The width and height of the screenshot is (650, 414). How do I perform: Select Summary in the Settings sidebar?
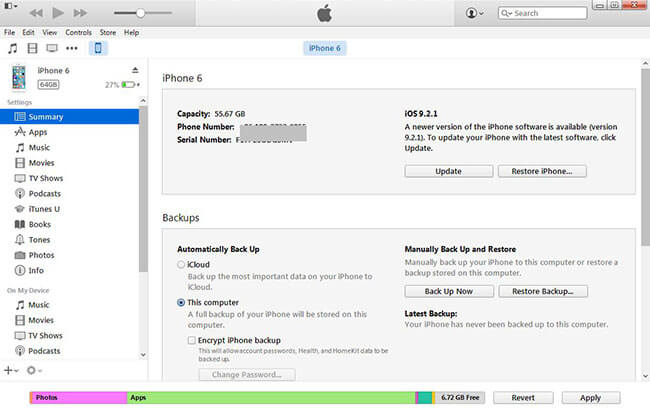click(69, 116)
